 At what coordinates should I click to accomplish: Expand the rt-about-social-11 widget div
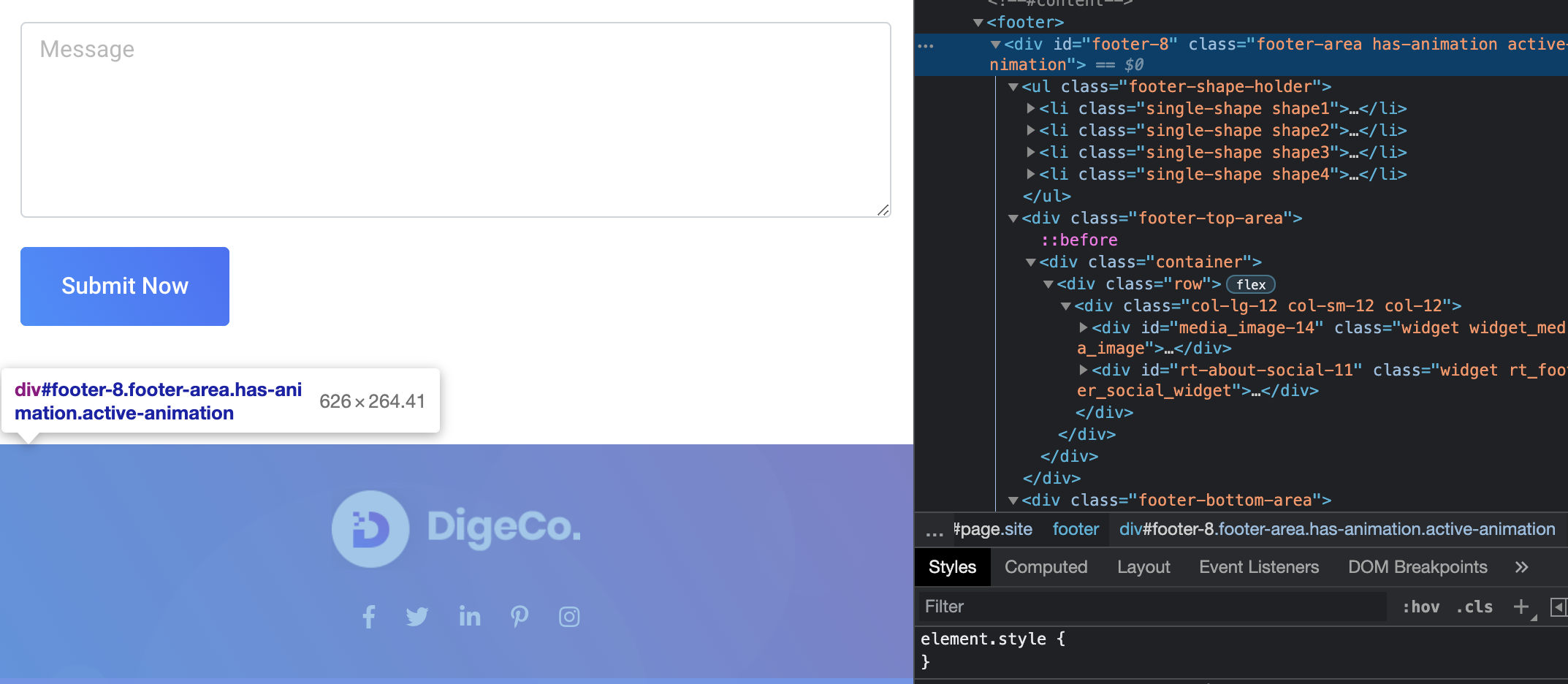1084,370
